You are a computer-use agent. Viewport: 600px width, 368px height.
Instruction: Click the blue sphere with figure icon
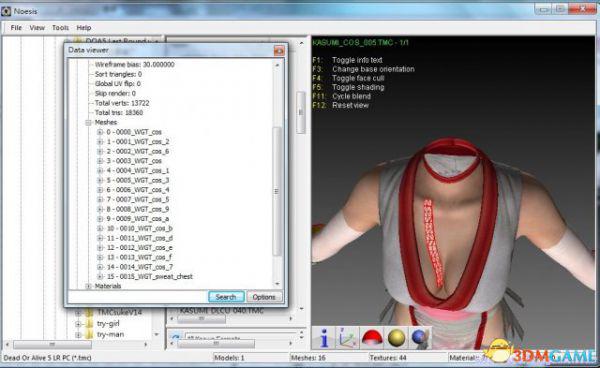pyautogui.click(x=420, y=338)
